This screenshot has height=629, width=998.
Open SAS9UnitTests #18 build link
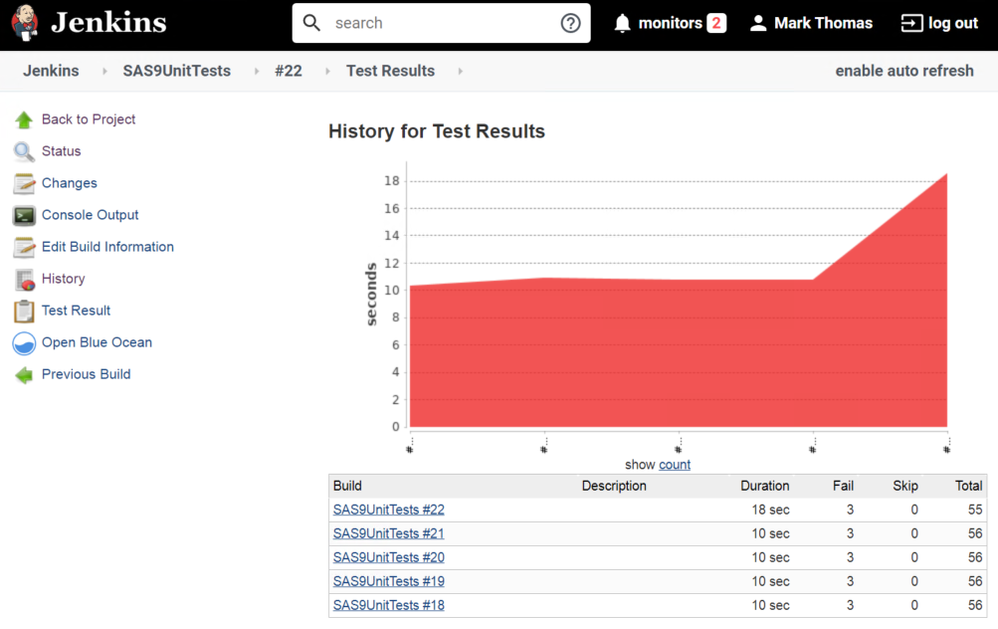point(389,605)
